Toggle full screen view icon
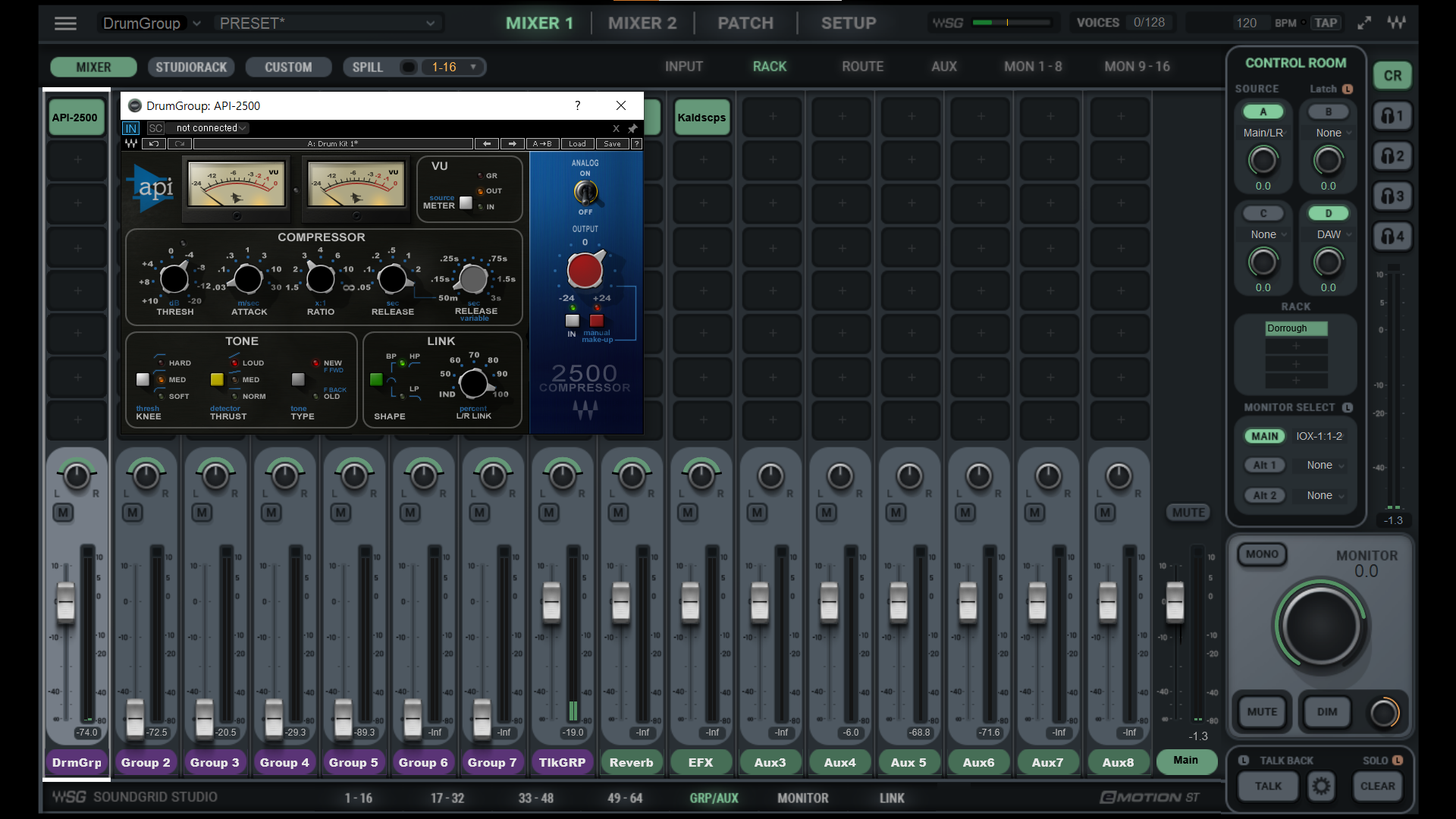Screen dimensions: 1456x819 click(1364, 23)
